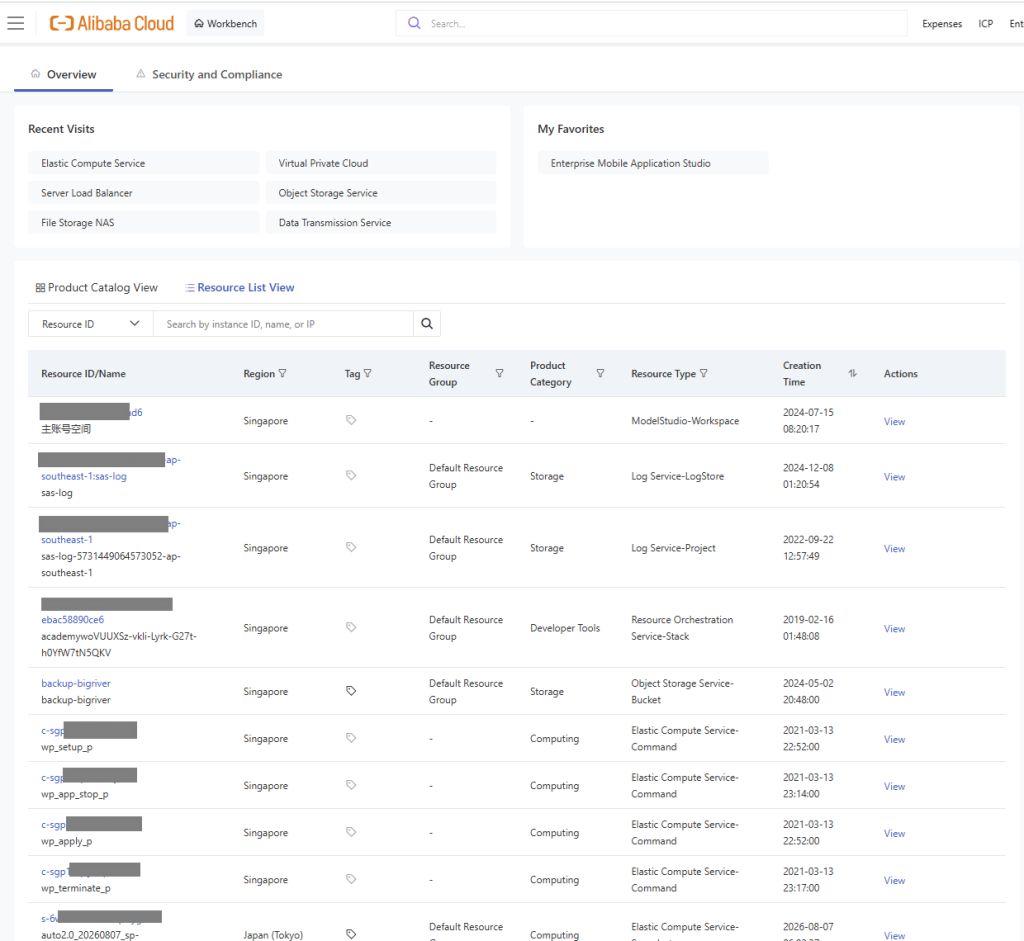The width and height of the screenshot is (1024, 941).
Task: Open the ebac58890ce6 stack ID link
Action: point(72,620)
